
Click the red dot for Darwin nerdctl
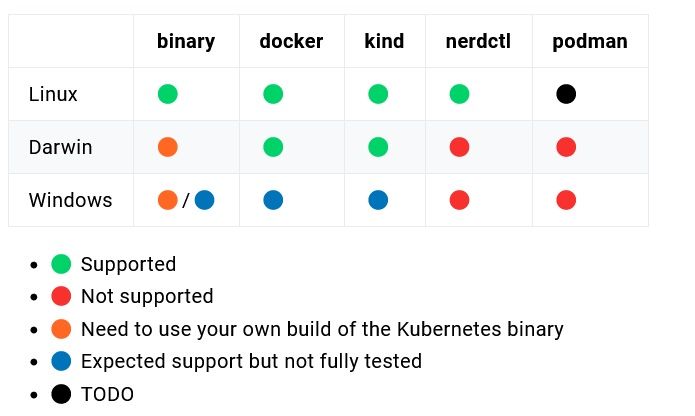pyautogui.click(x=459, y=147)
